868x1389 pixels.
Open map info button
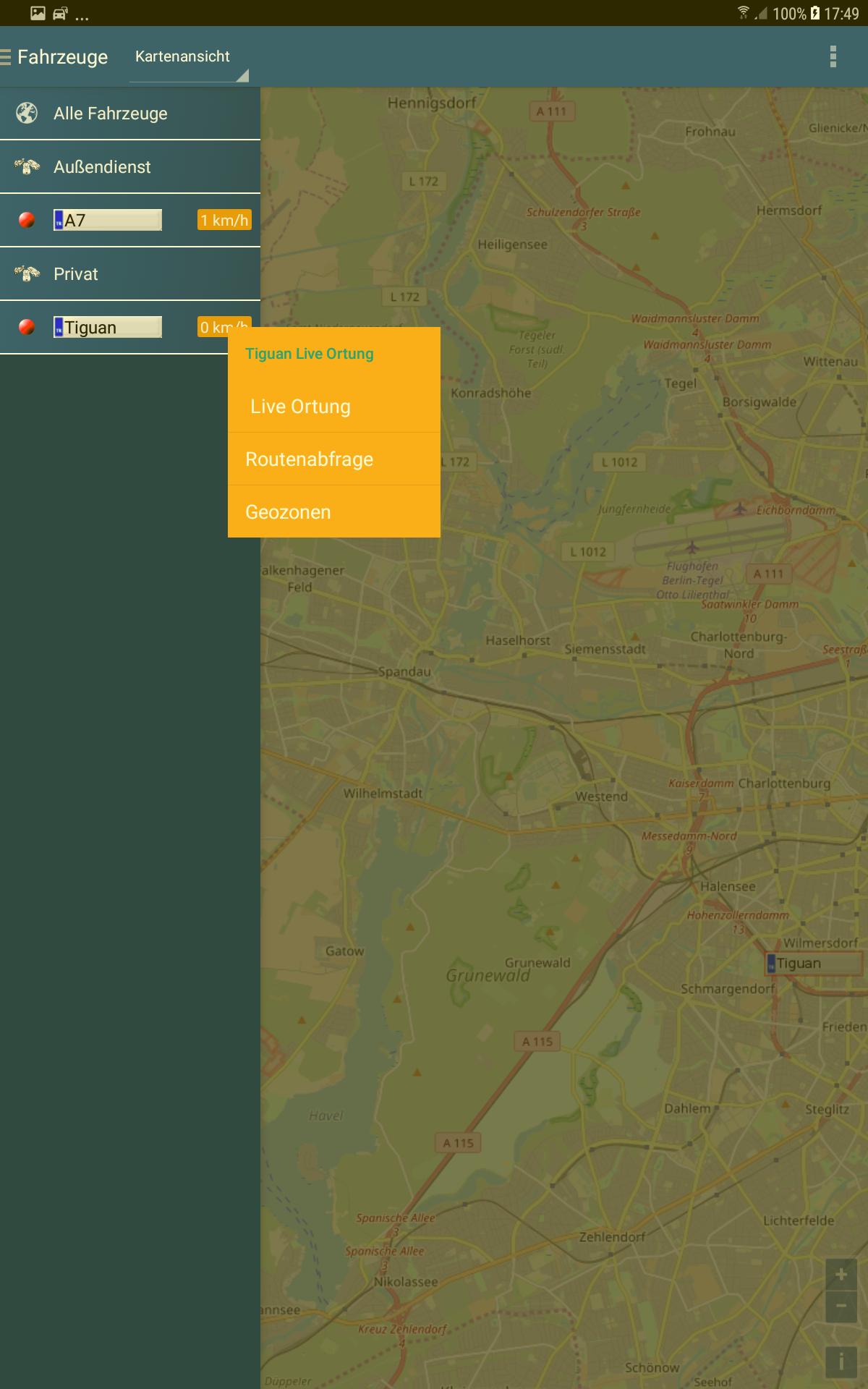(x=841, y=1362)
